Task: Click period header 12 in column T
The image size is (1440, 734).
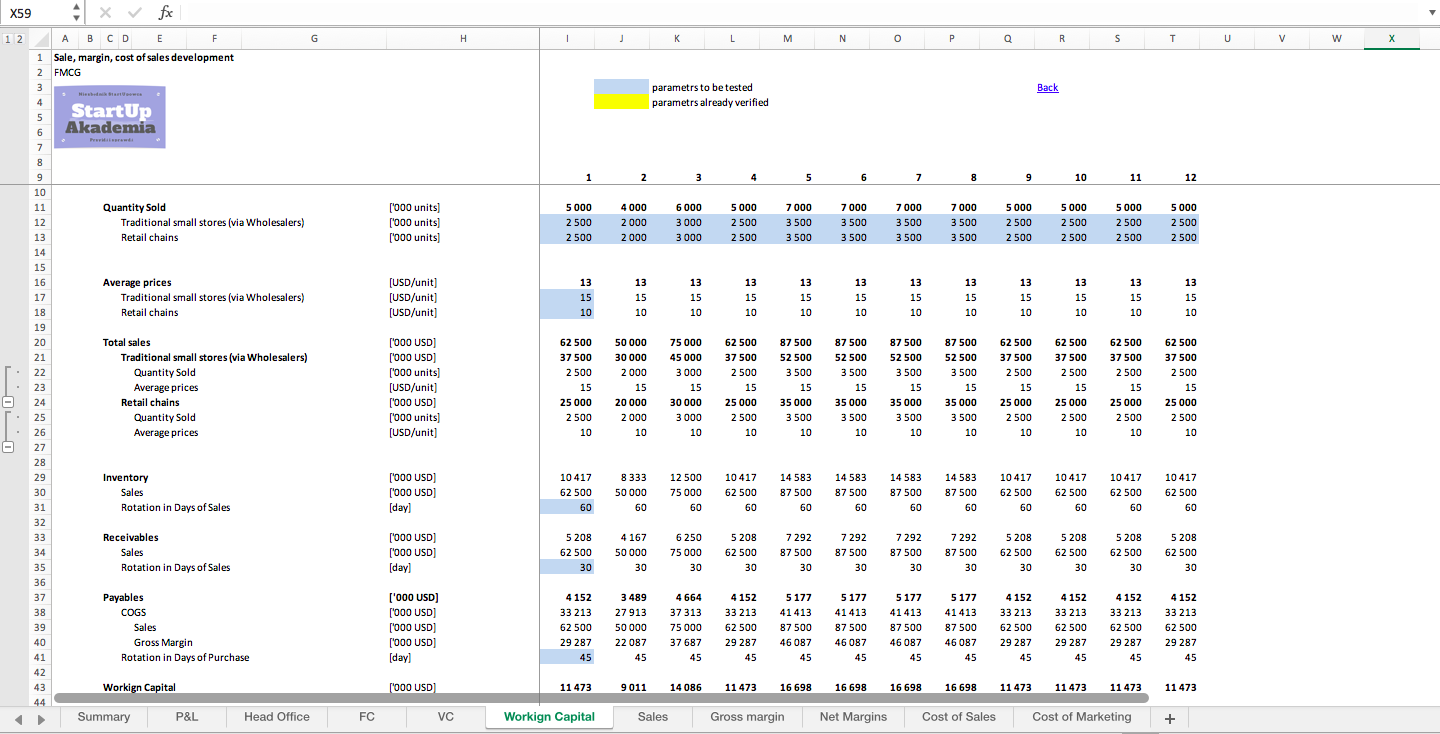Action: point(1190,177)
